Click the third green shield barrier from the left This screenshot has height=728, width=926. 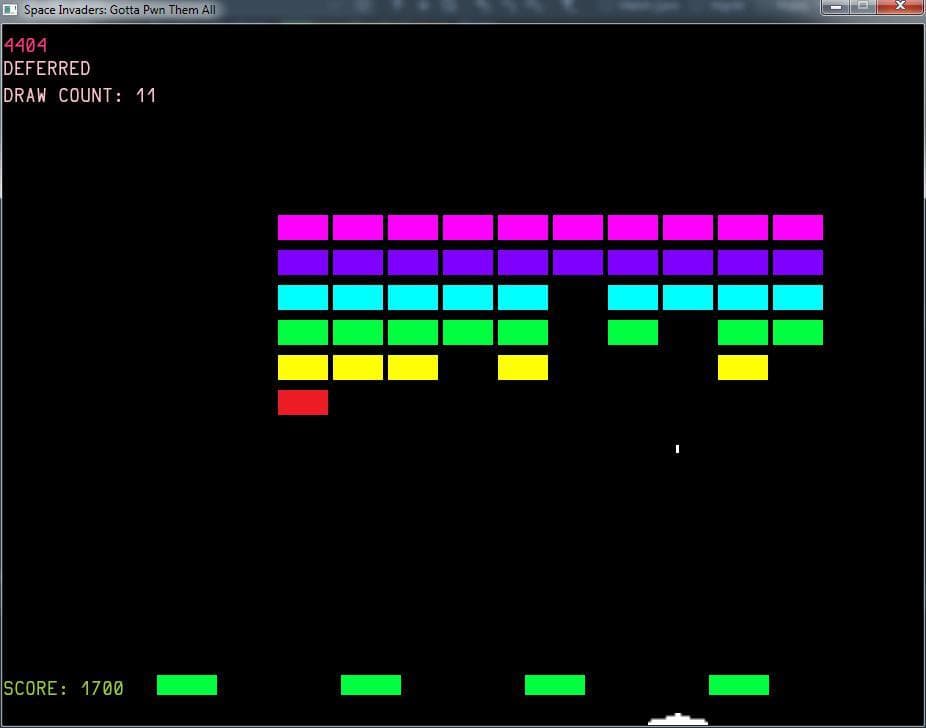(x=555, y=685)
